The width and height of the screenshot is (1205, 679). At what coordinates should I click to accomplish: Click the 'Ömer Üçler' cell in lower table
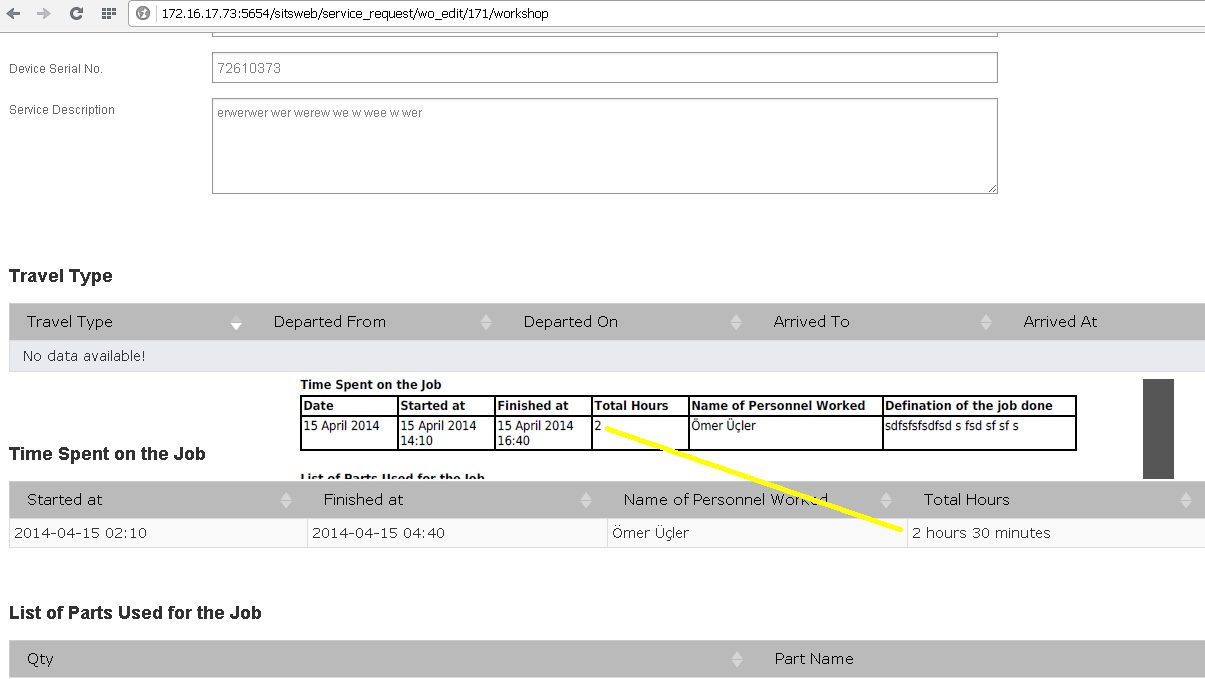pyautogui.click(x=757, y=533)
